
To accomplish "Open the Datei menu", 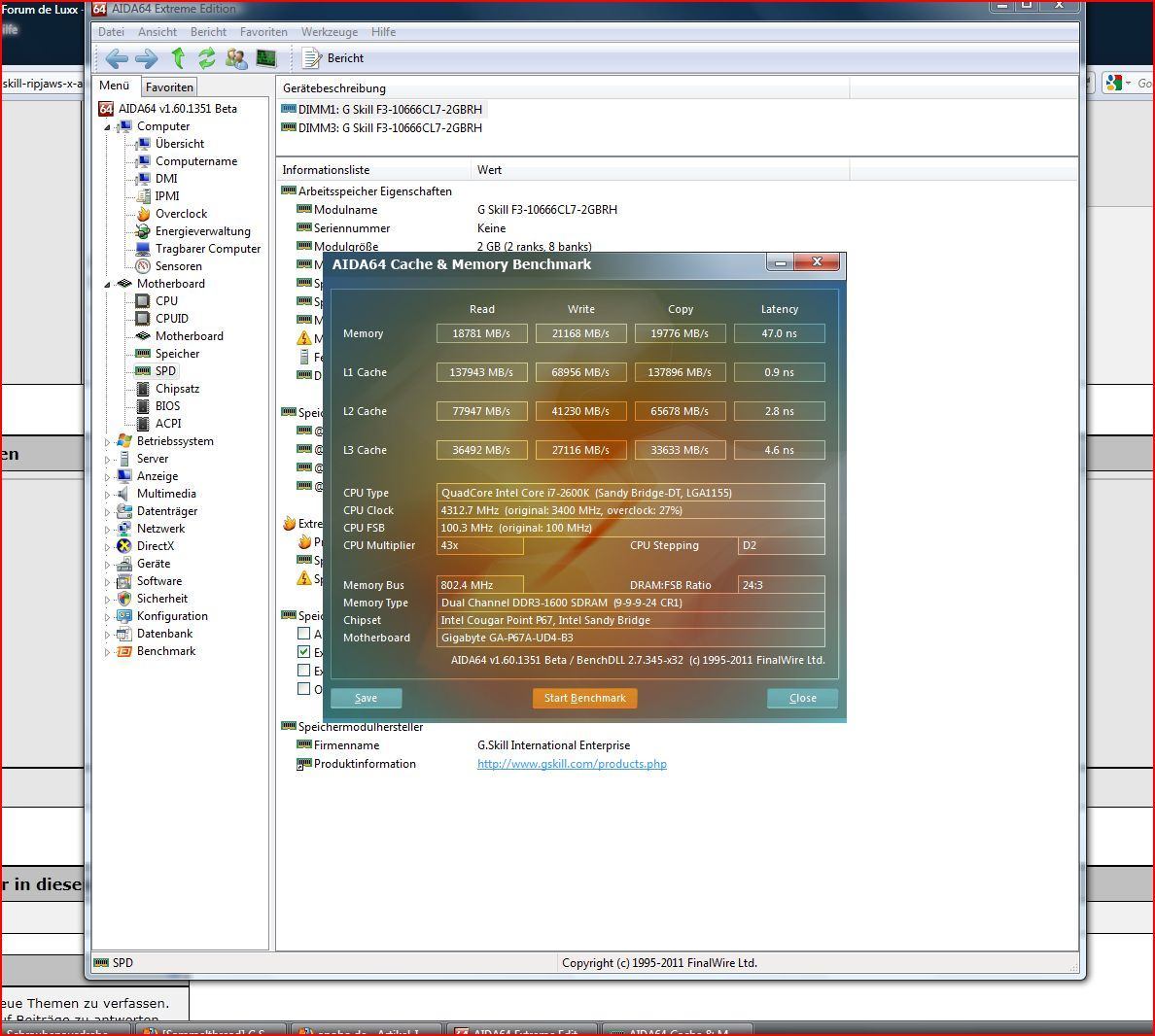I will click(x=111, y=32).
